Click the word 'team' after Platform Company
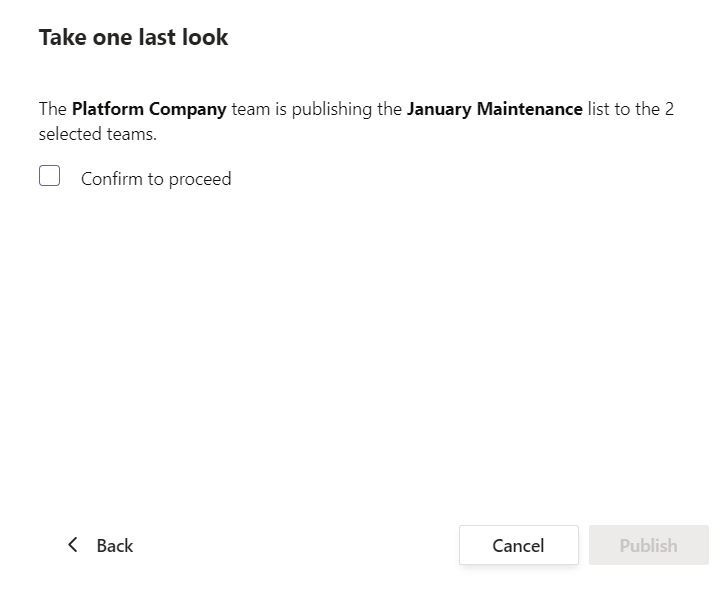The width and height of the screenshot is (725, 603). pyautogui.click(x=249, y=109)
